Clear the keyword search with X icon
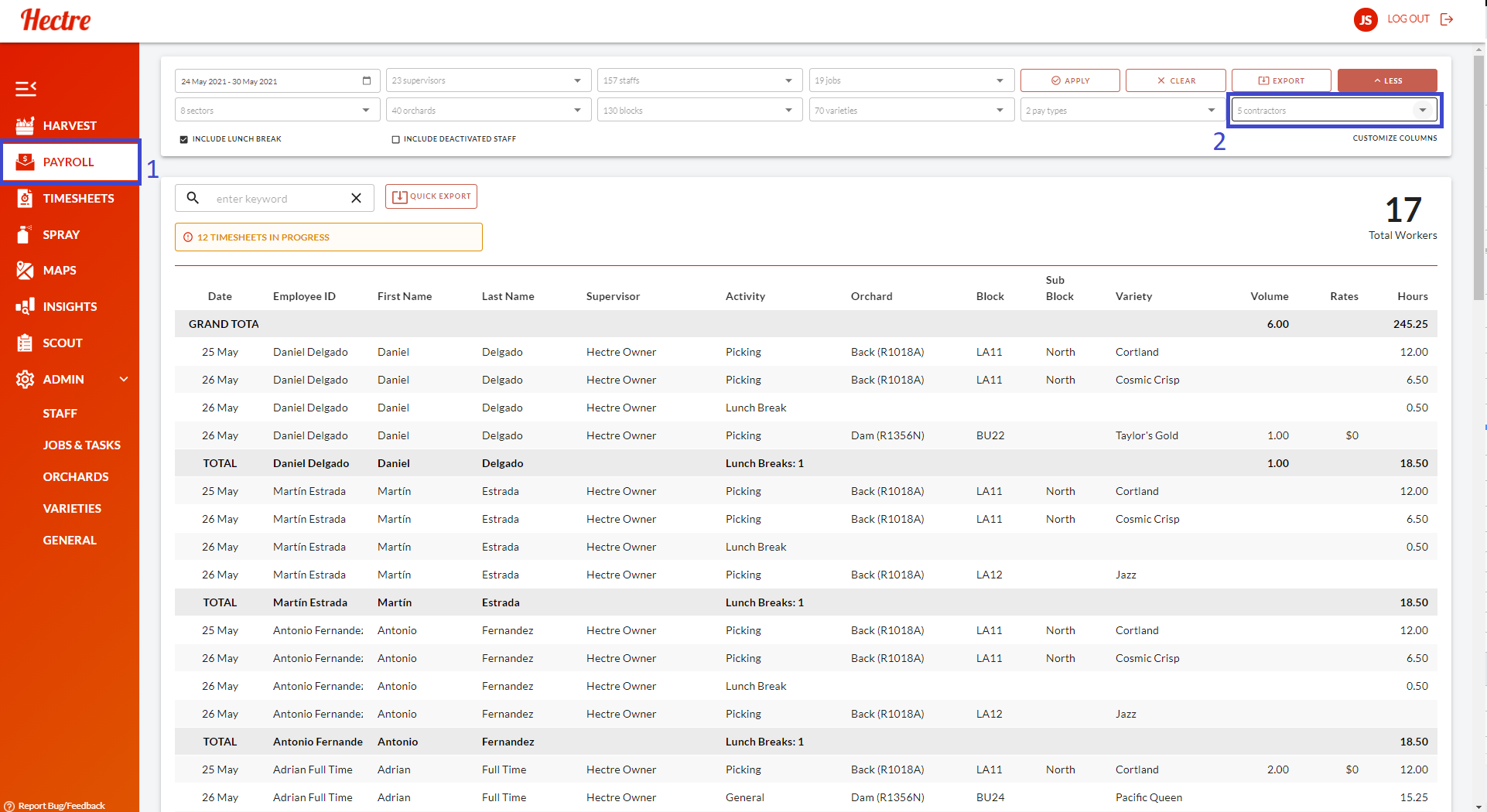The image size is (1487, 812). 356,199
